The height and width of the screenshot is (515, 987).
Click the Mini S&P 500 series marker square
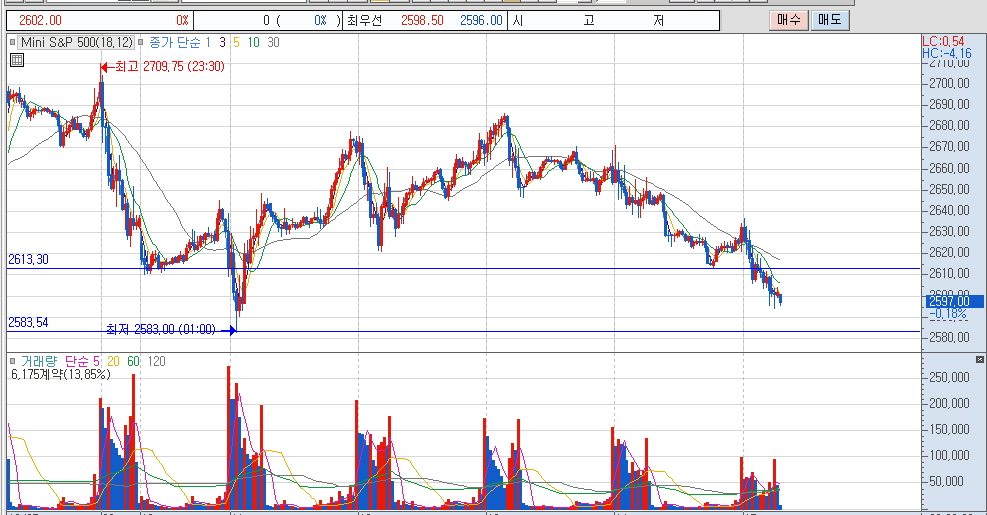[12, 42]
